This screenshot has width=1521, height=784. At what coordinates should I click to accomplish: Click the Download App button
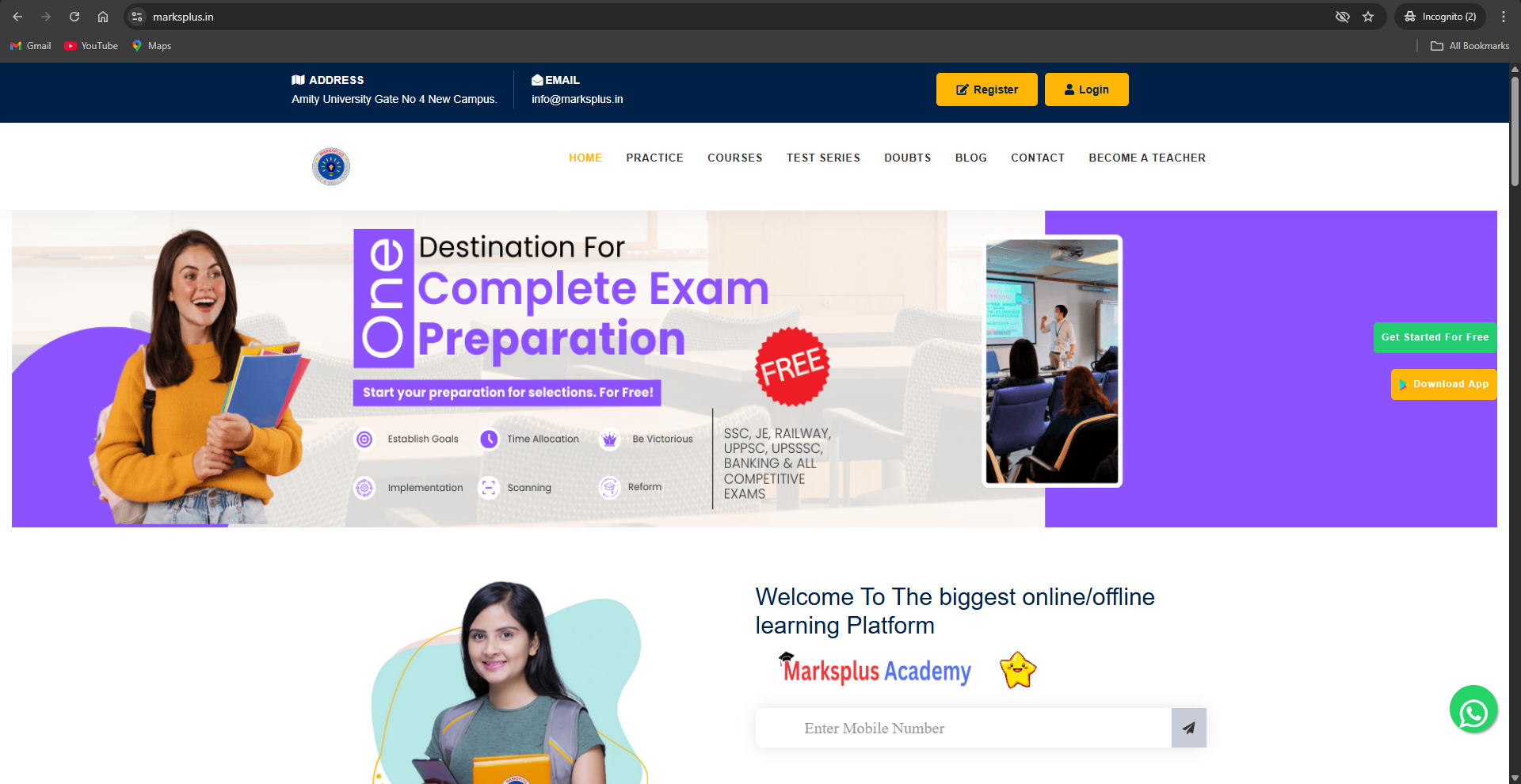(1443, 384)
